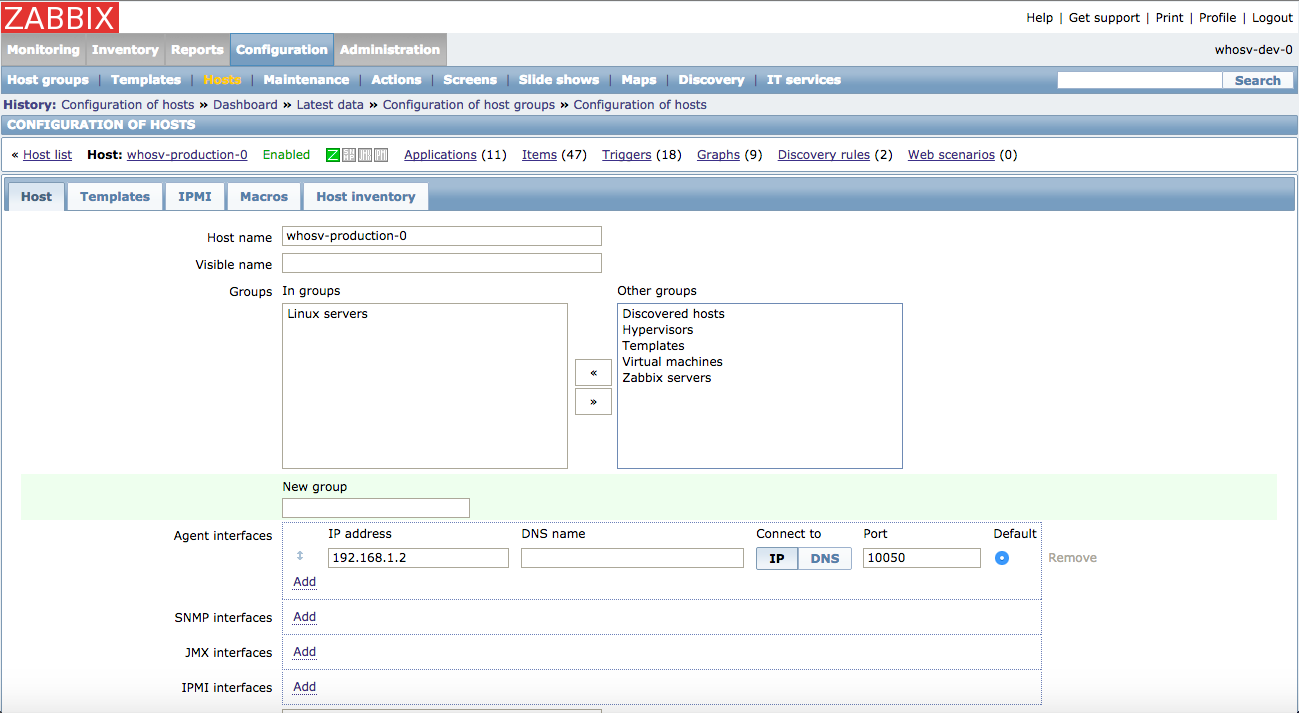The image size is (1299, 713).
Task: Open Discovery rules (2) link
Action: [824, 155]
